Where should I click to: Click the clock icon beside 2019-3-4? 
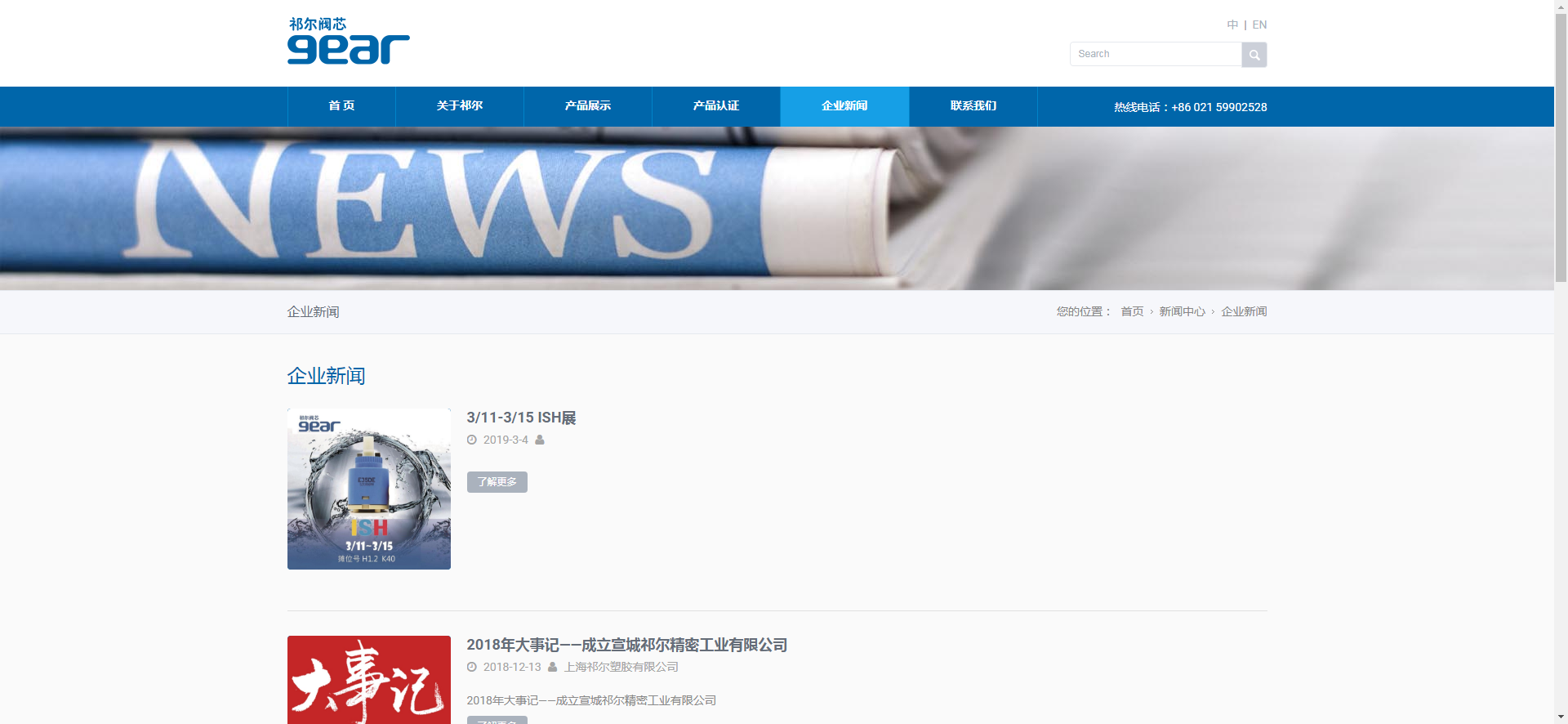tap(472, 440)
